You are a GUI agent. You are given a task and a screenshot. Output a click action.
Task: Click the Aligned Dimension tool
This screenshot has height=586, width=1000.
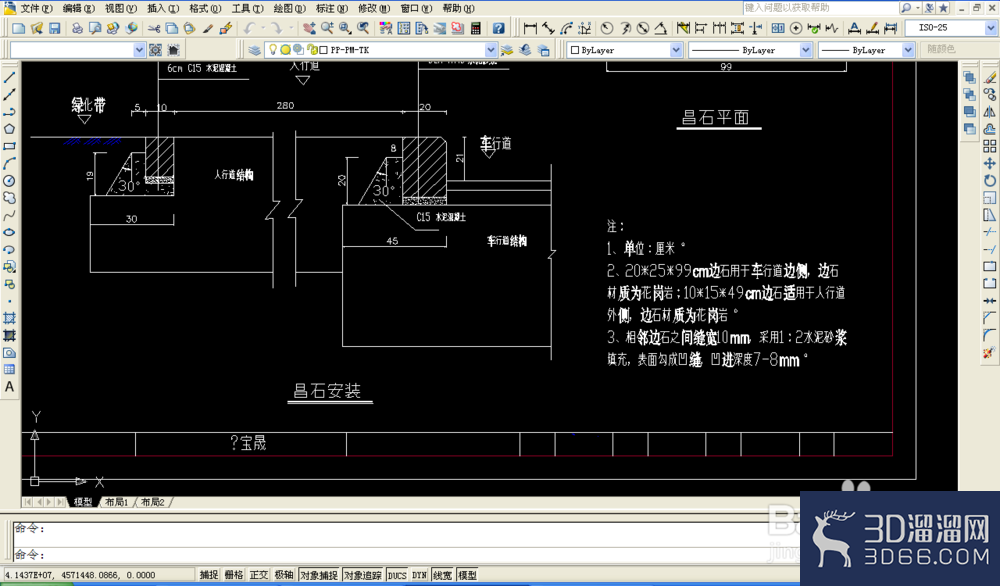548,28
